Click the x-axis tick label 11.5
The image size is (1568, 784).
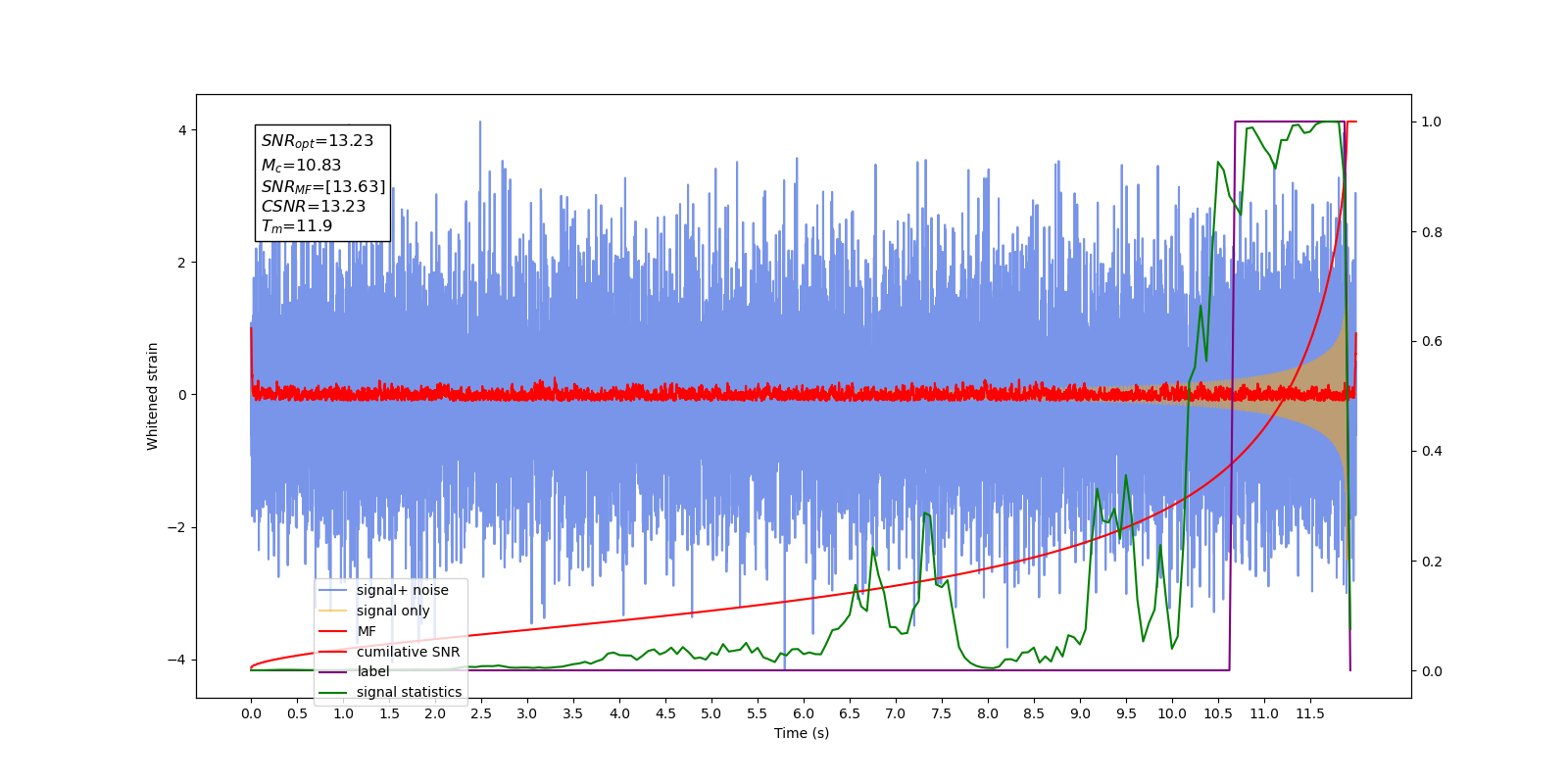[x=1310, y=713]
